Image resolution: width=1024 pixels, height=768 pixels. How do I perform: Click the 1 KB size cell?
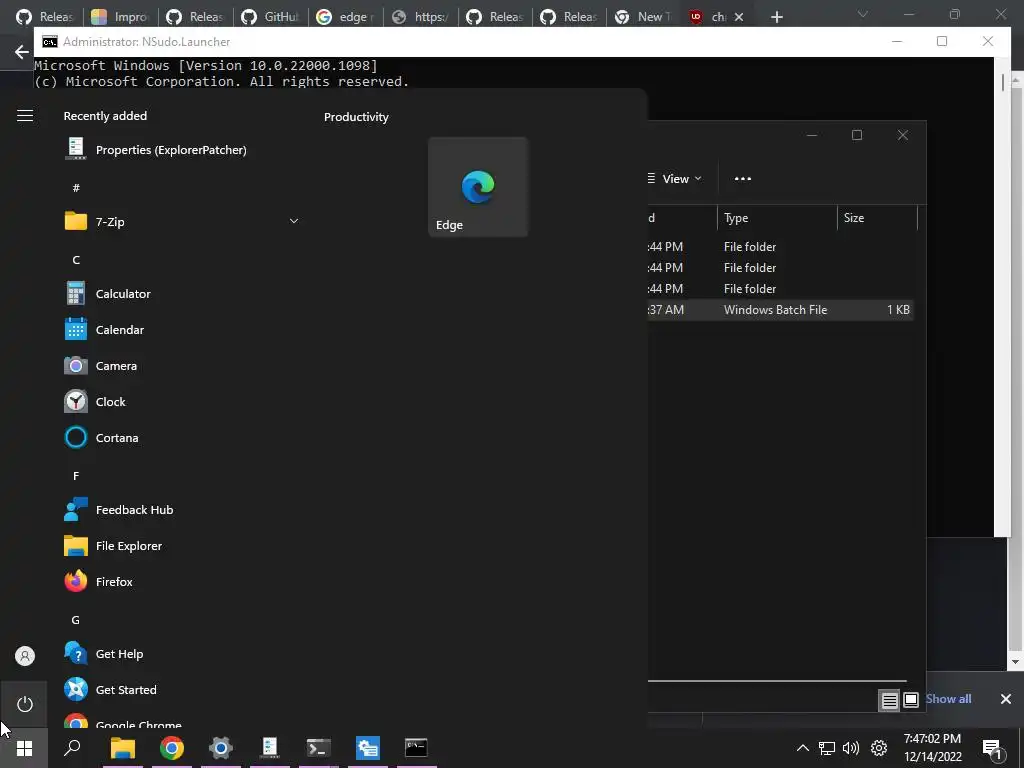pos(898,310)
